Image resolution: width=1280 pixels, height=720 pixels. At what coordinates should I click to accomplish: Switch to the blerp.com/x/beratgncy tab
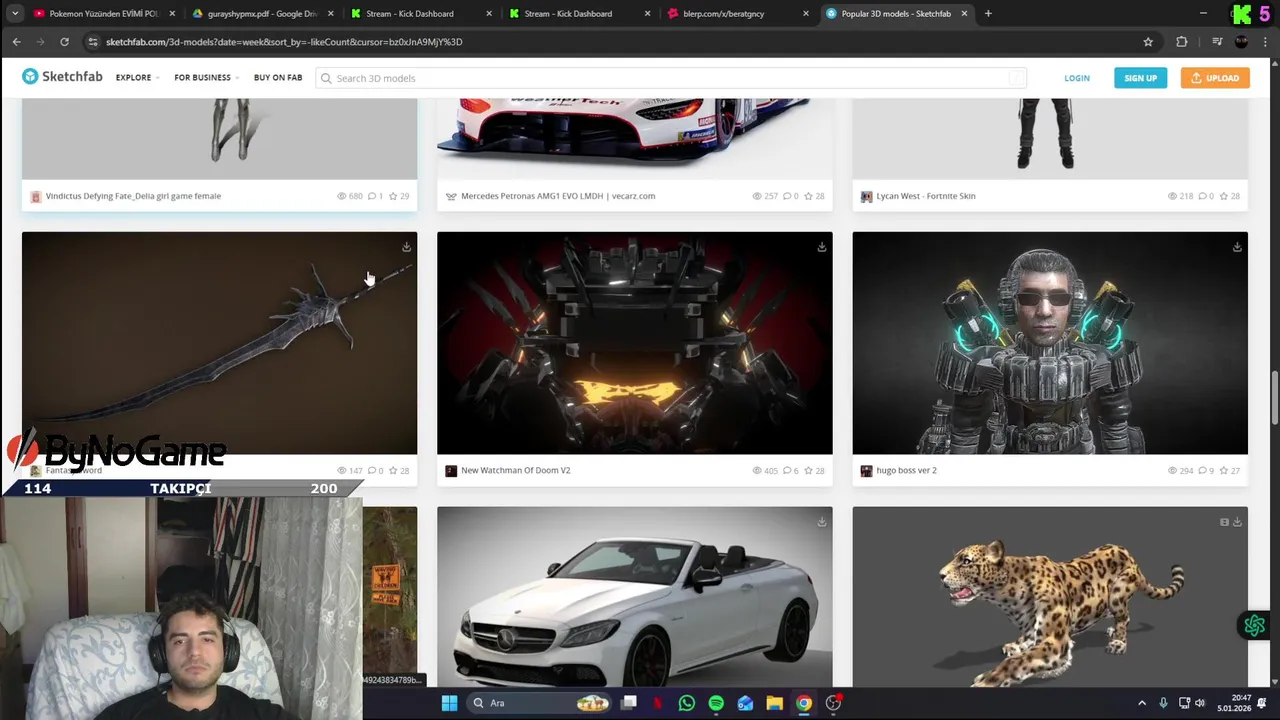point(737,14)
